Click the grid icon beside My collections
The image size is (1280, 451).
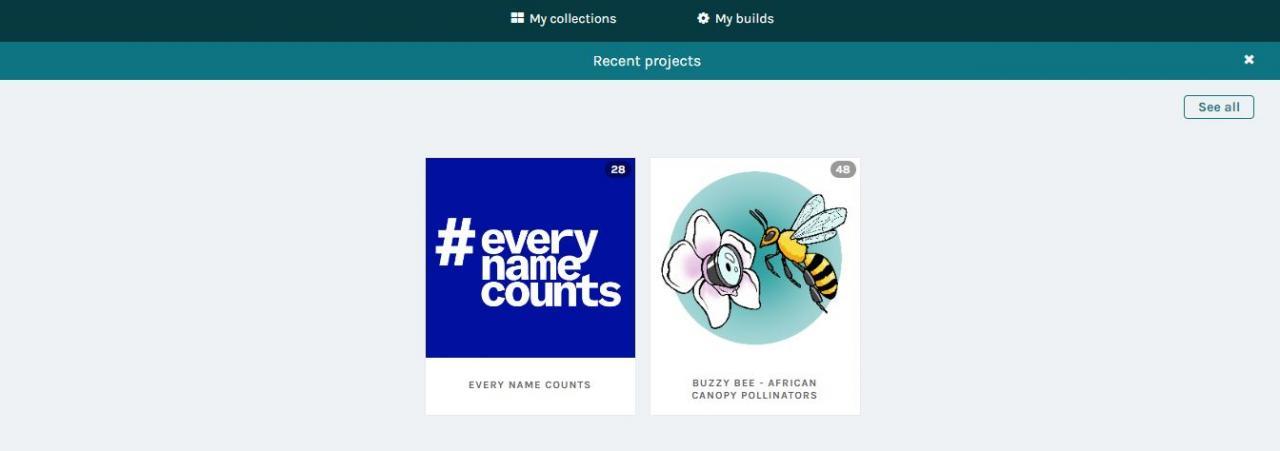pyautogui.click(x=517, y=18)
